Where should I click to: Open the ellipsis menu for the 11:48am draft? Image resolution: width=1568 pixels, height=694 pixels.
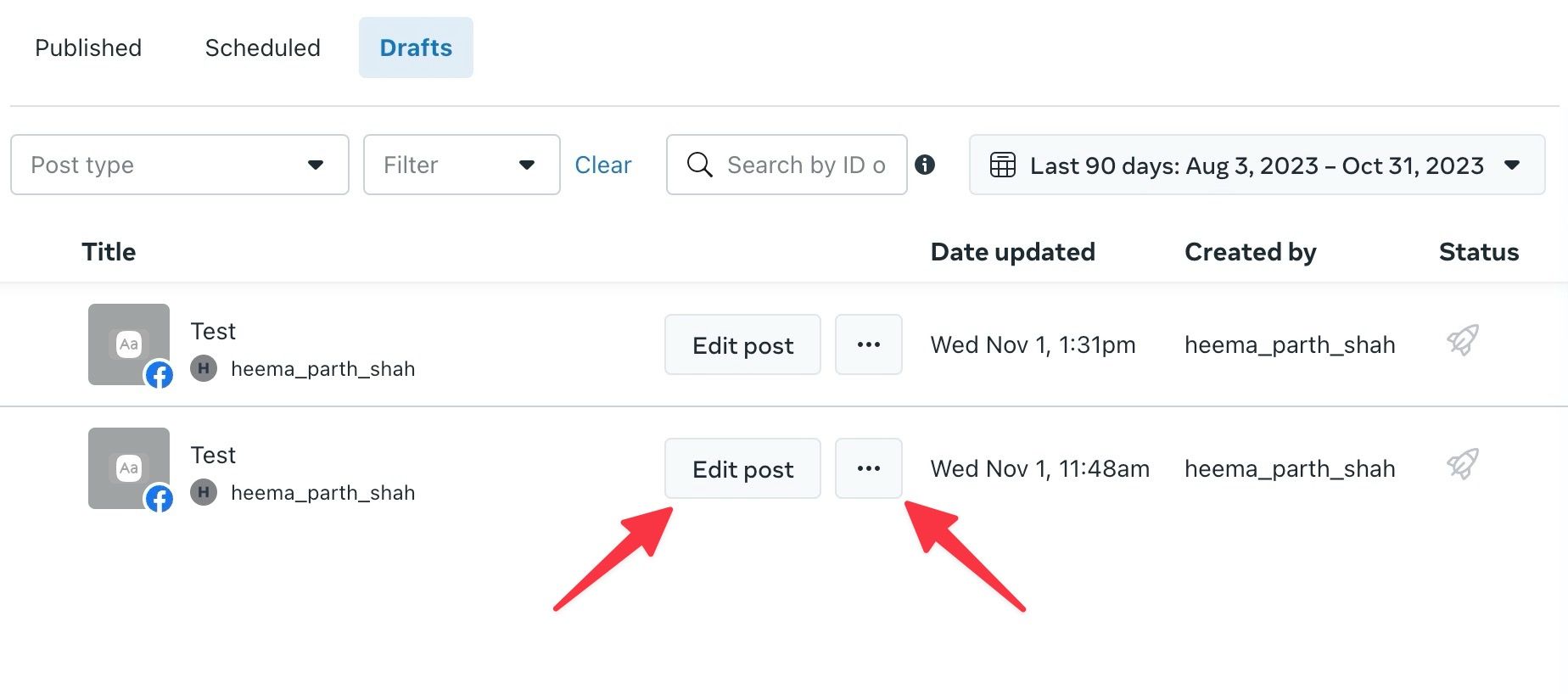click(868, 468)
